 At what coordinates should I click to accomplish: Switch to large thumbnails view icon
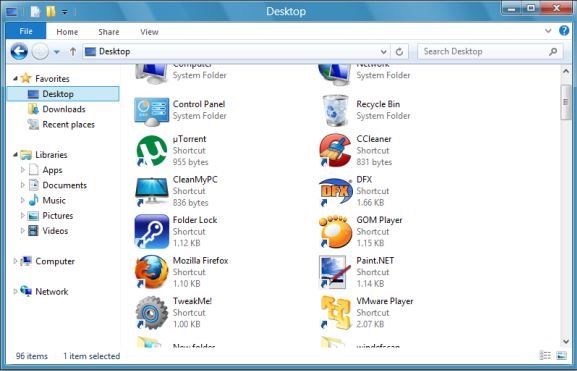(562, 356)
